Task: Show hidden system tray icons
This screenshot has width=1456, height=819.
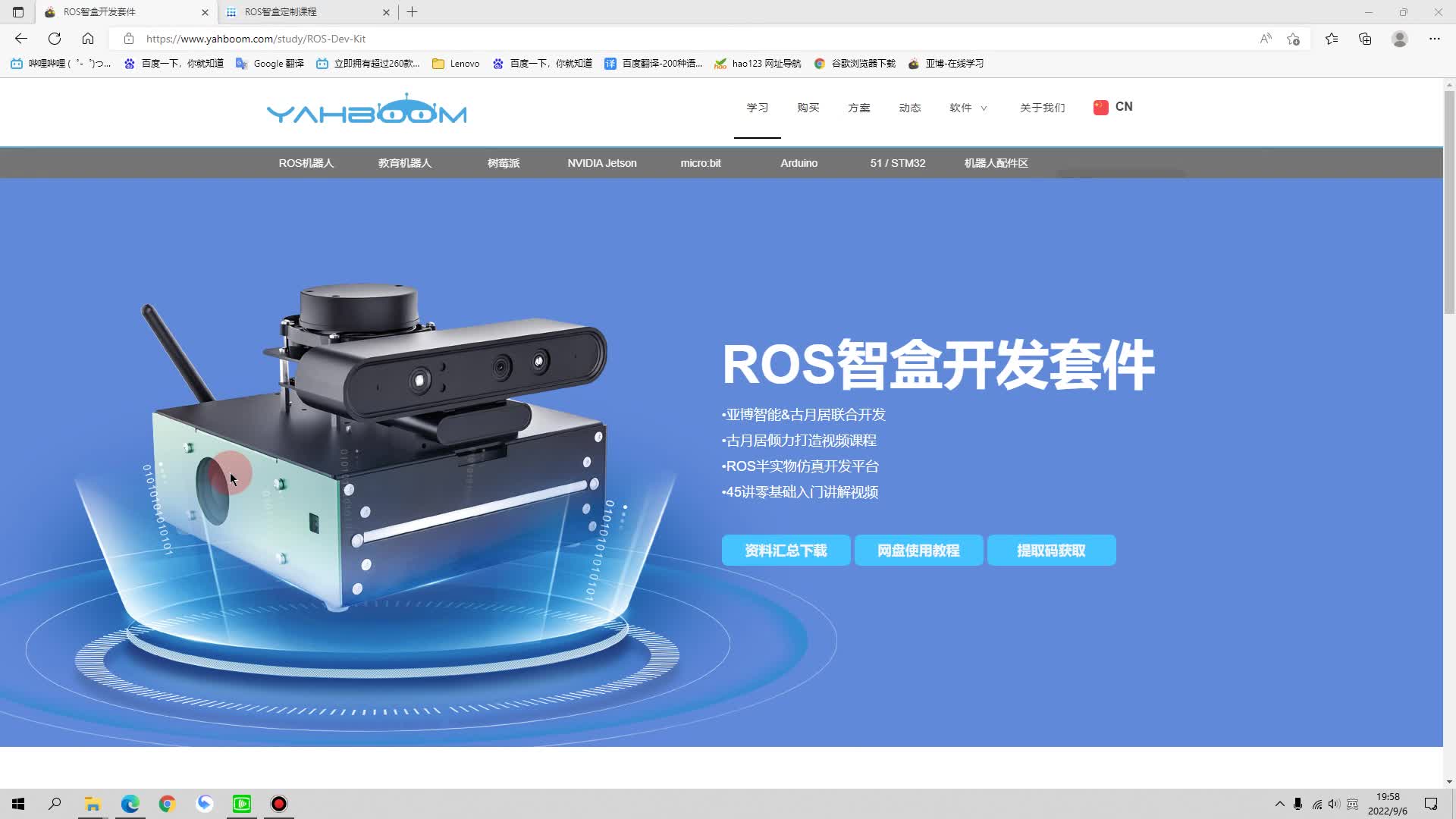Action: (x=1280, y=804)
